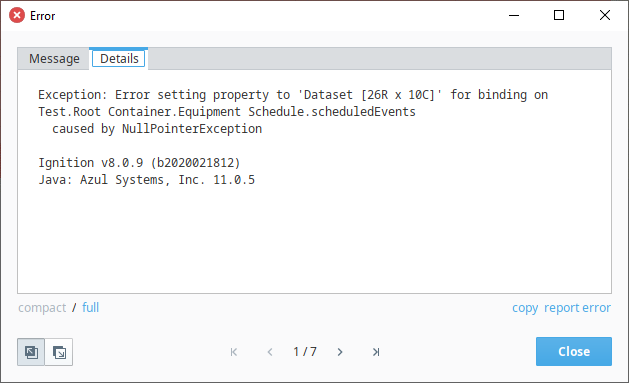Go to the previous error page

270,352
